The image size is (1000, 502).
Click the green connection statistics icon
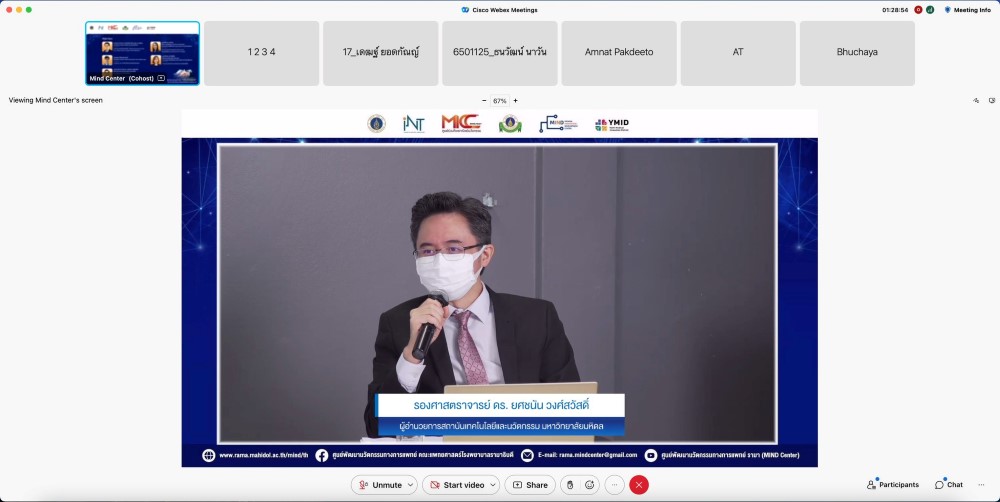930,10
